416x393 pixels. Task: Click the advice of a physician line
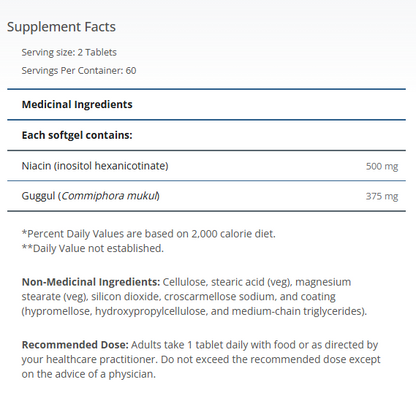[89, 374]
